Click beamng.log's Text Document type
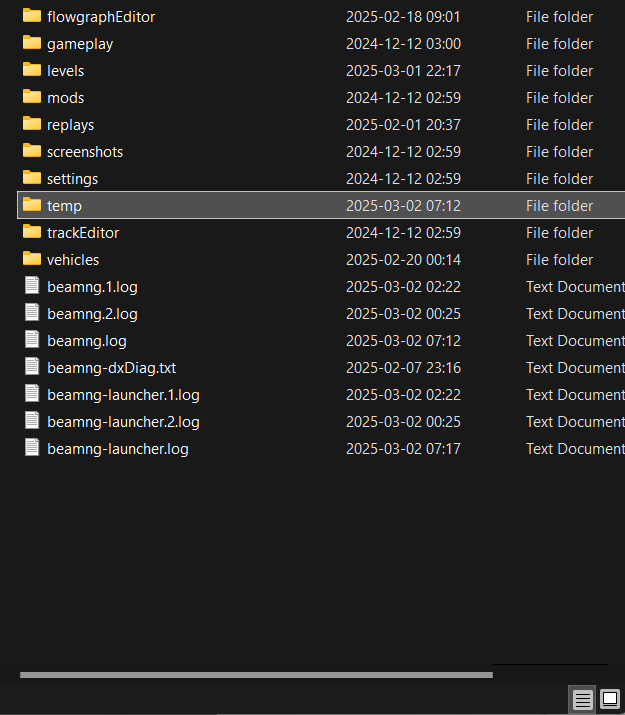 point(575,341)
